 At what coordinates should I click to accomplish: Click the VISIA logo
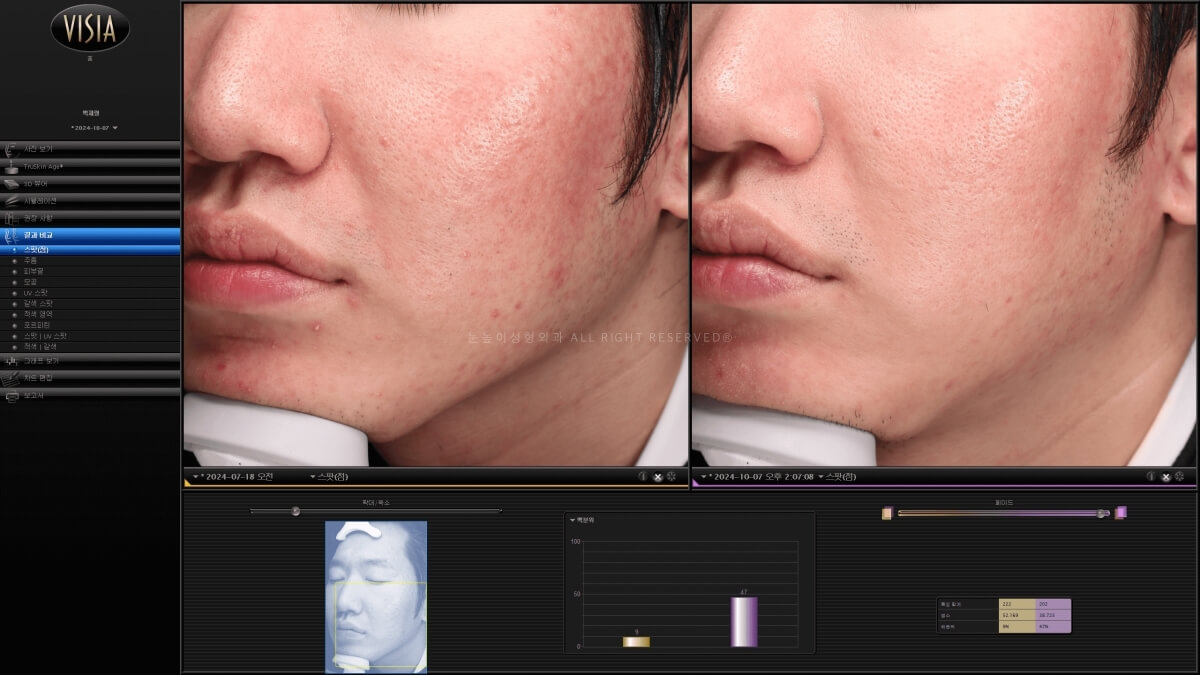pos(90,28)
